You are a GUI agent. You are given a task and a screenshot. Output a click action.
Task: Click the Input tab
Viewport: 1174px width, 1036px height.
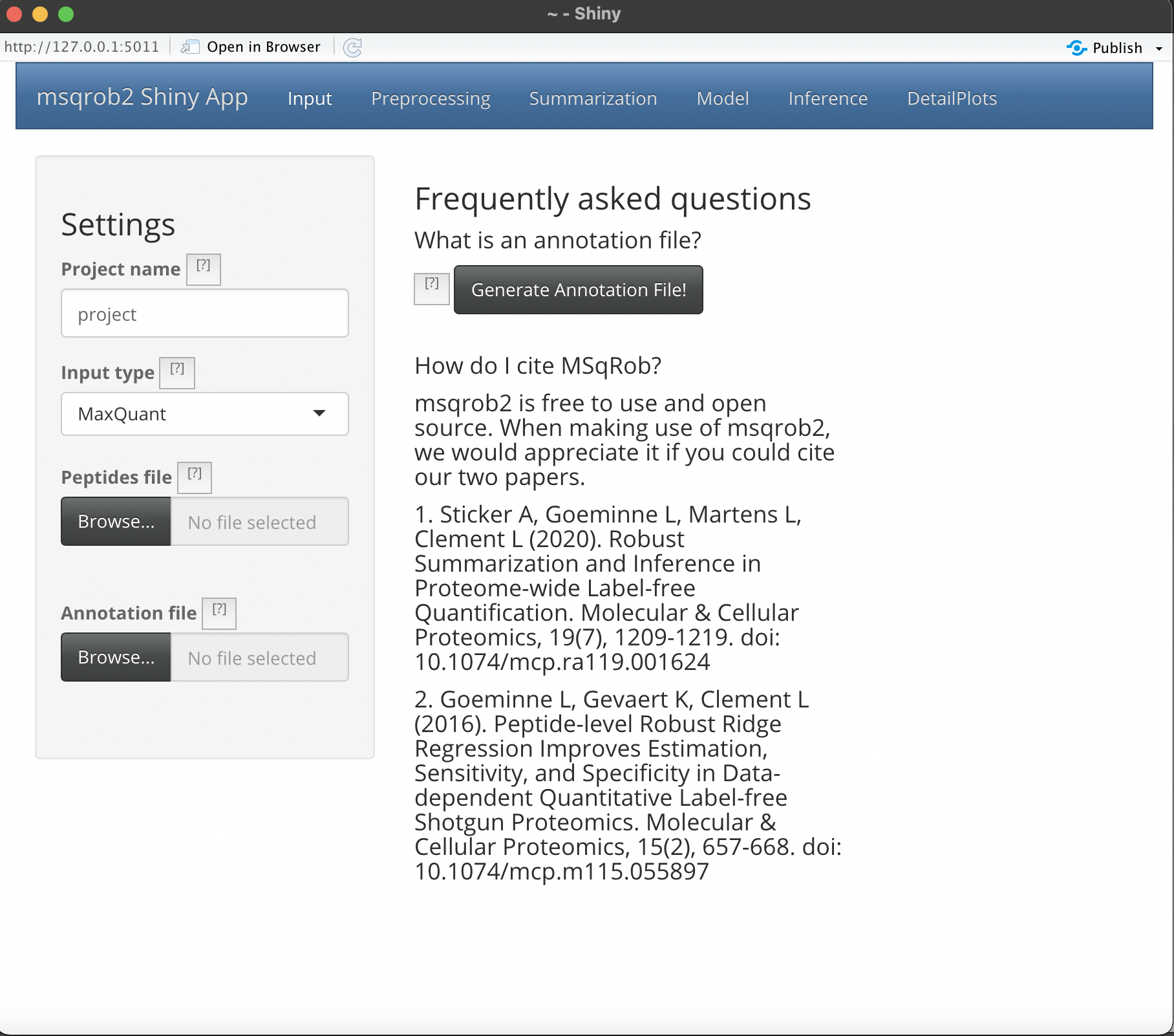pos(310,98)
